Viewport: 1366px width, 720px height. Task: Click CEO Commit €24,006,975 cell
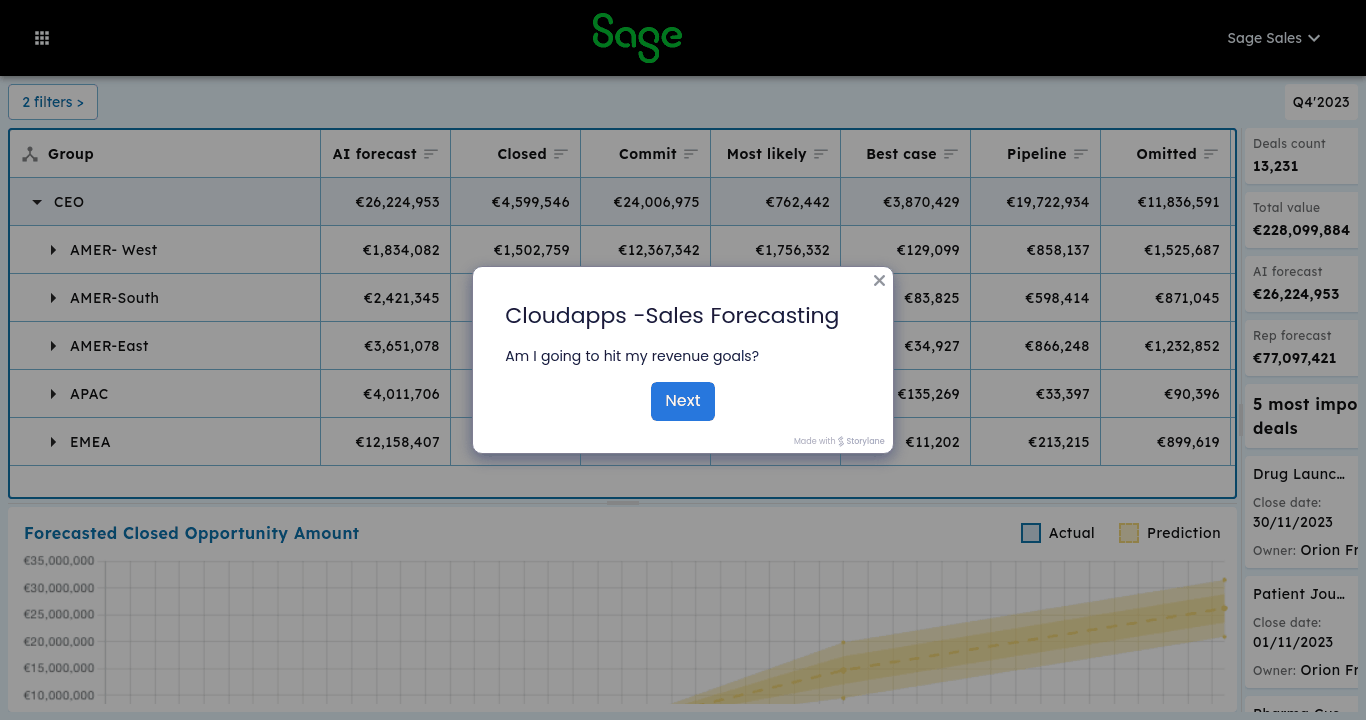tap(646, 202)
